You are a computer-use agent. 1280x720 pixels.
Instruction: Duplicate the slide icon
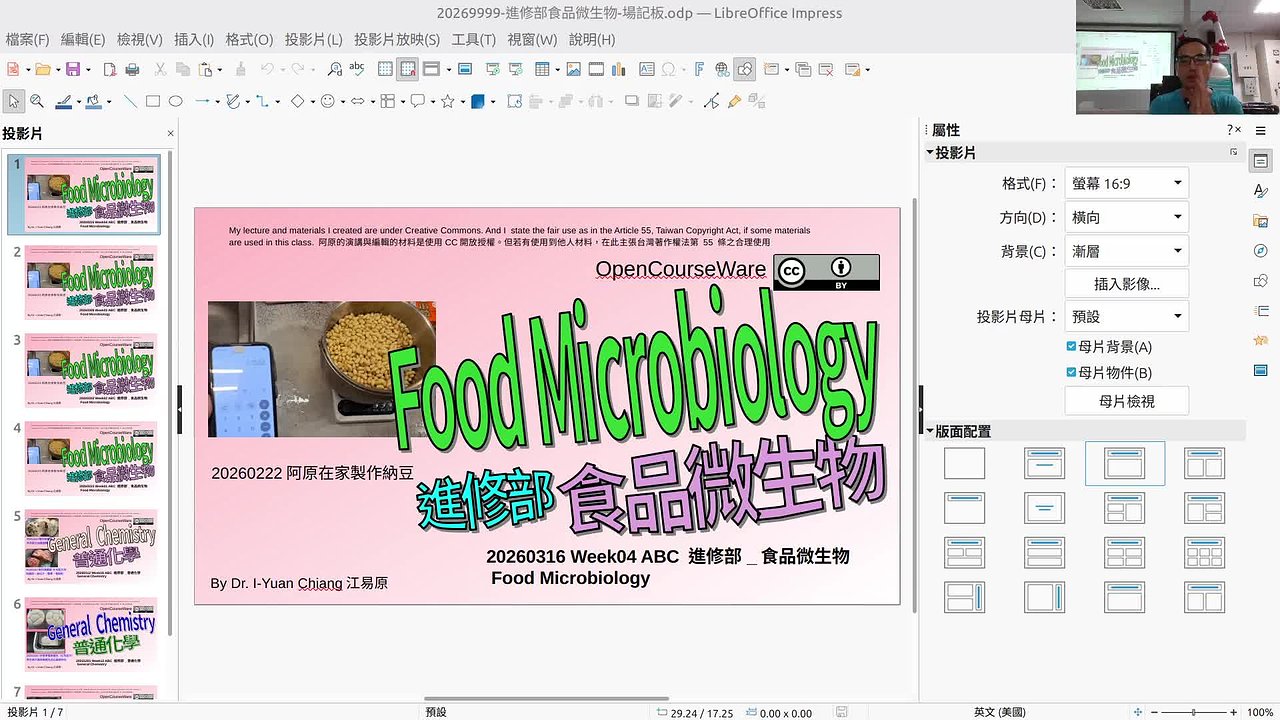point(803,70)
